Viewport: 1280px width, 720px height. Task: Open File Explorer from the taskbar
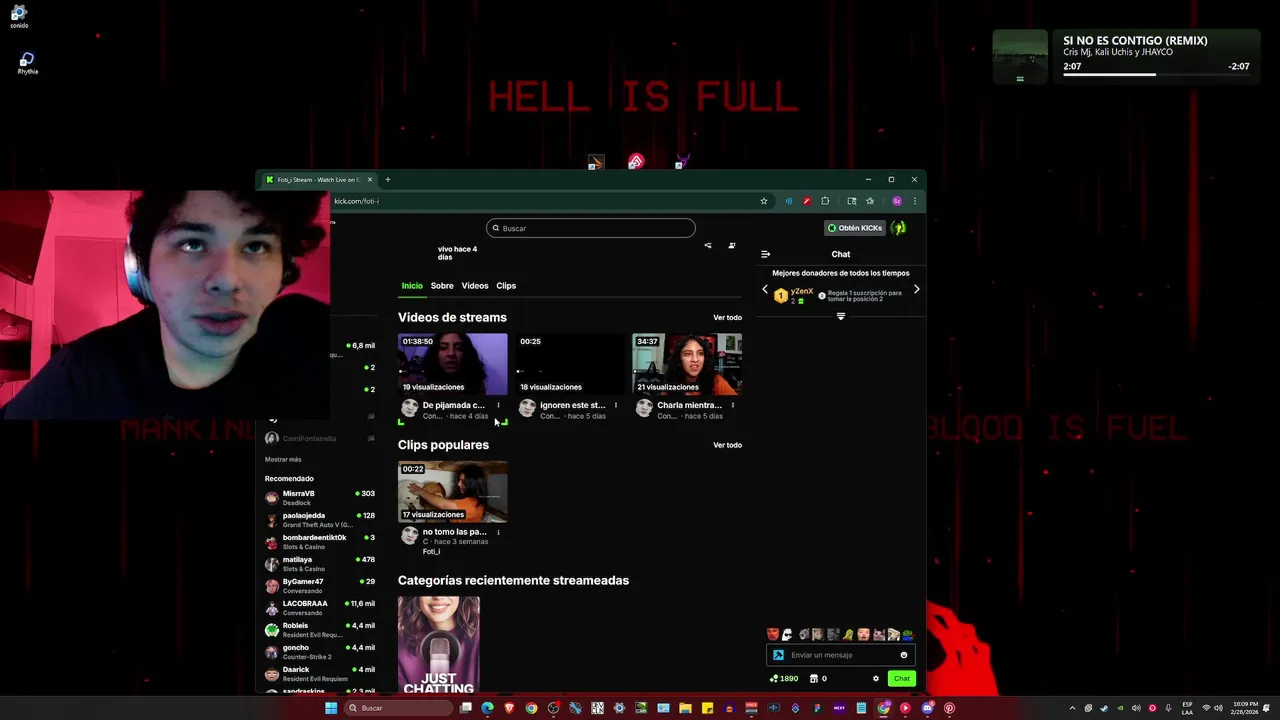pos(685,708)
